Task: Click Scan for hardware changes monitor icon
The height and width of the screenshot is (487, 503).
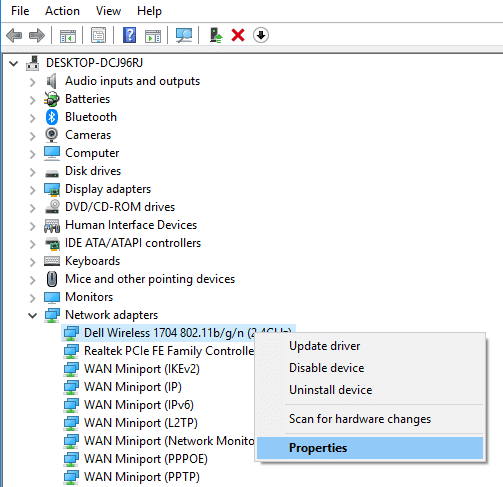Action: 184,35
